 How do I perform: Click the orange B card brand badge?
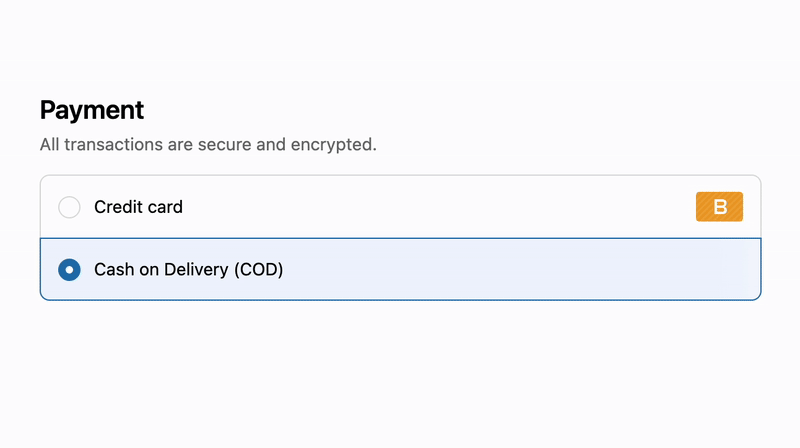pos(719,207)
